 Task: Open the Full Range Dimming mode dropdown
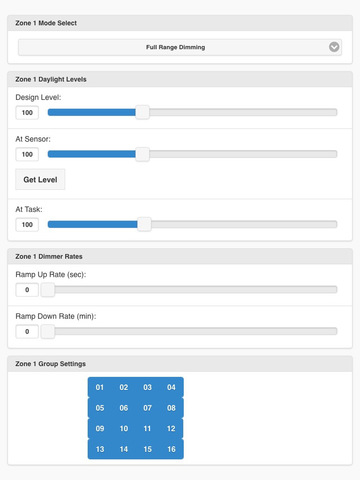pos(180,47)
